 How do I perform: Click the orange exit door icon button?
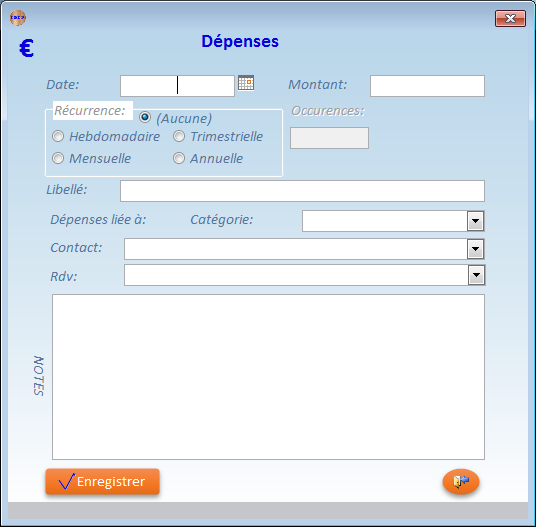[461, 481]
